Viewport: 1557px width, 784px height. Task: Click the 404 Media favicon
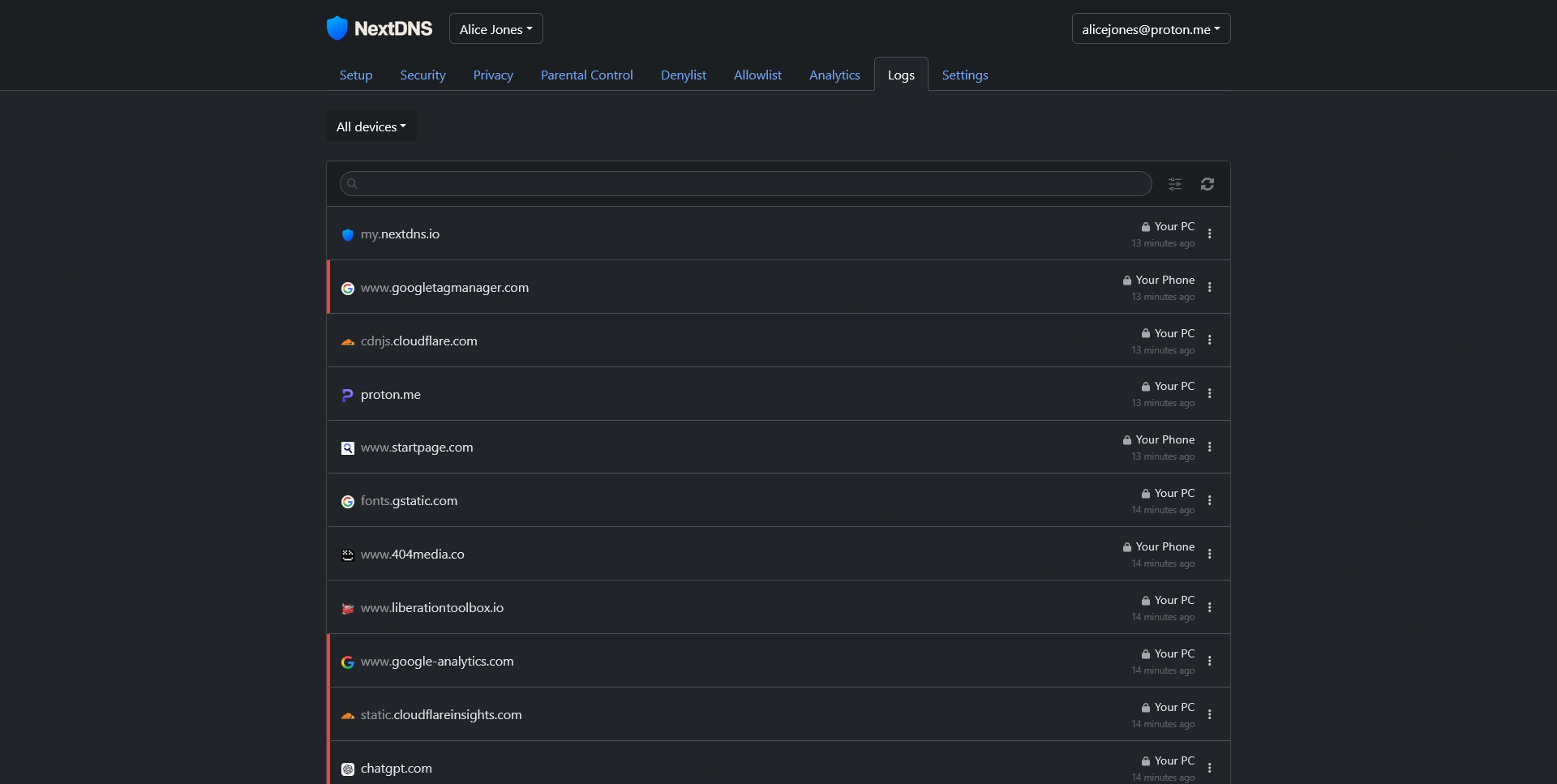(347, 555)
